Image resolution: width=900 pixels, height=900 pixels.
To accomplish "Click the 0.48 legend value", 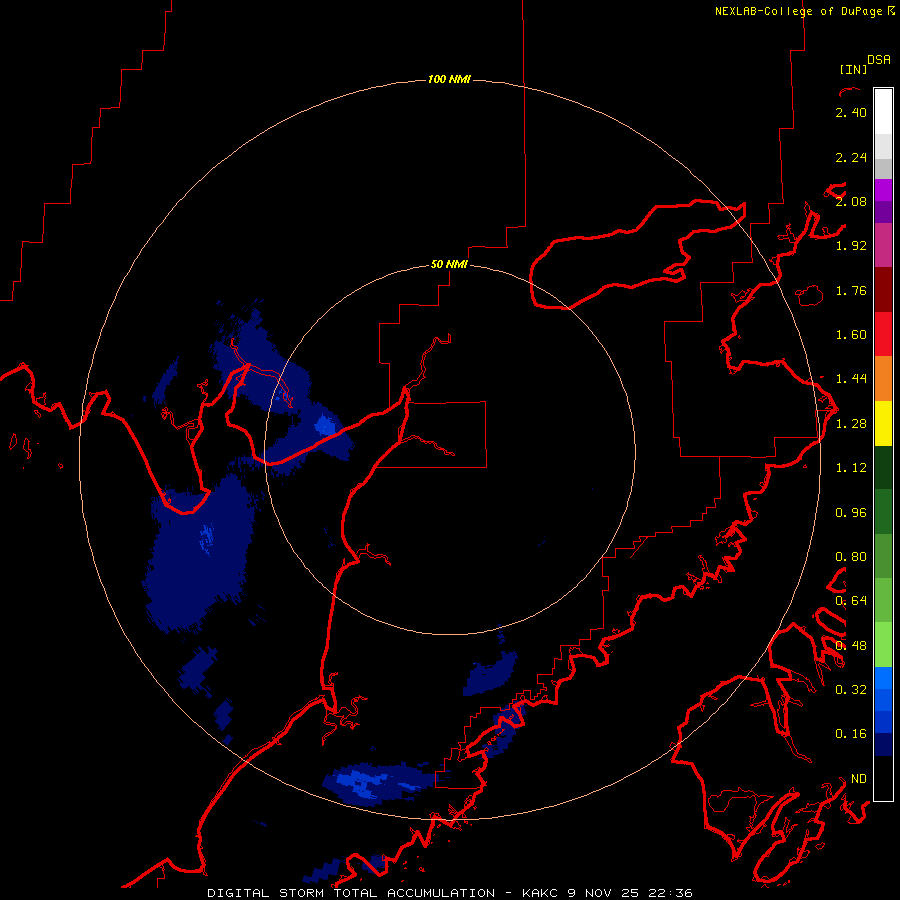I will [851, 646].
